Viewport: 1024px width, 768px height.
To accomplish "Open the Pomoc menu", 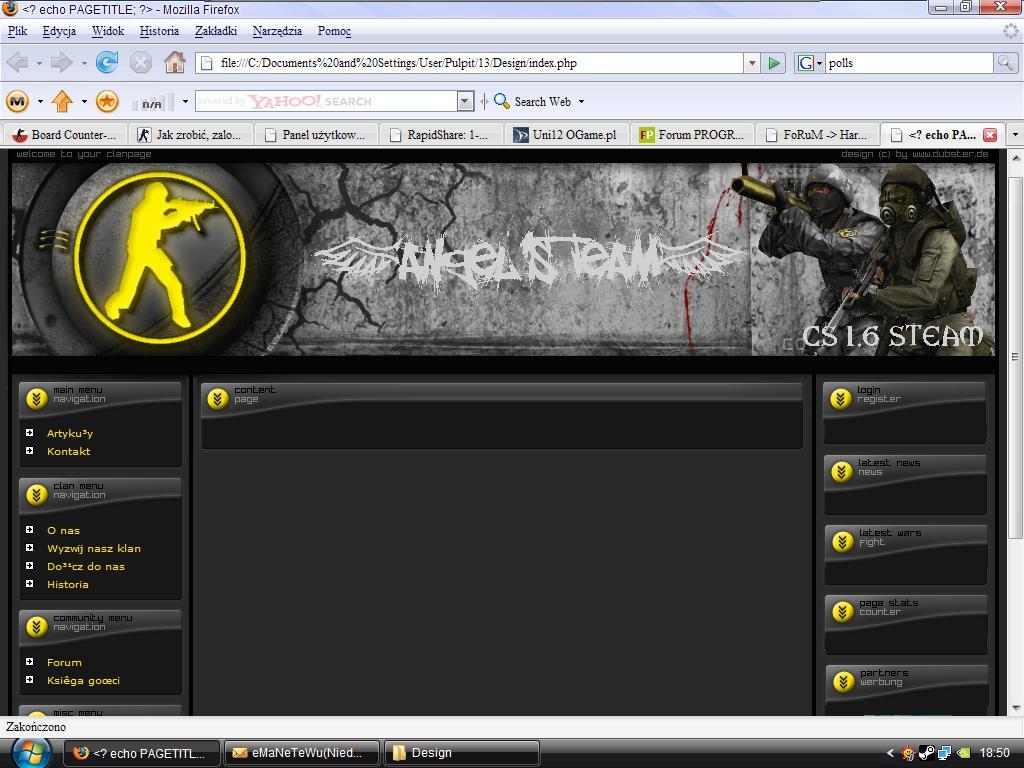I will [334, 31].
